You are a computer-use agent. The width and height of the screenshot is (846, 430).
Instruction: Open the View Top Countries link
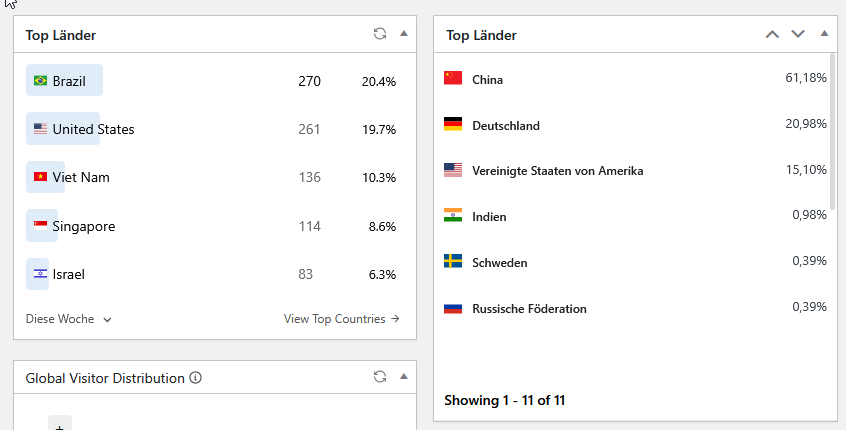click(x=342, y=319)
